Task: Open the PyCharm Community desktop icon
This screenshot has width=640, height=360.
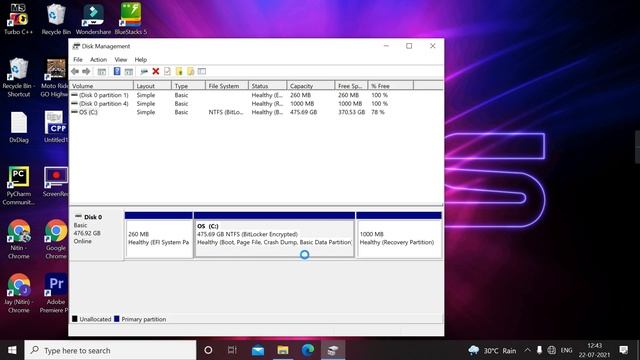Action: pos(18,186)
